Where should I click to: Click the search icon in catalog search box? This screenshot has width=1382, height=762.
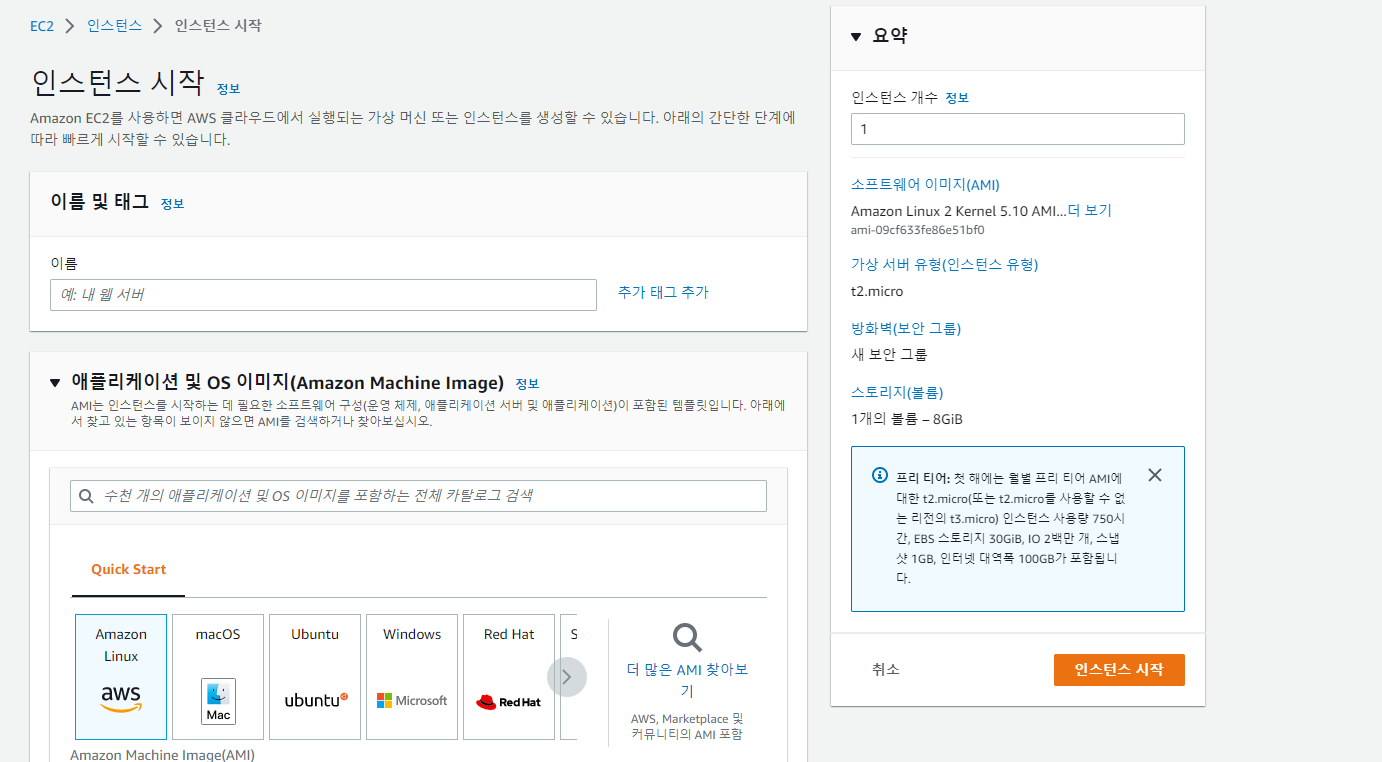click(85, 496)
